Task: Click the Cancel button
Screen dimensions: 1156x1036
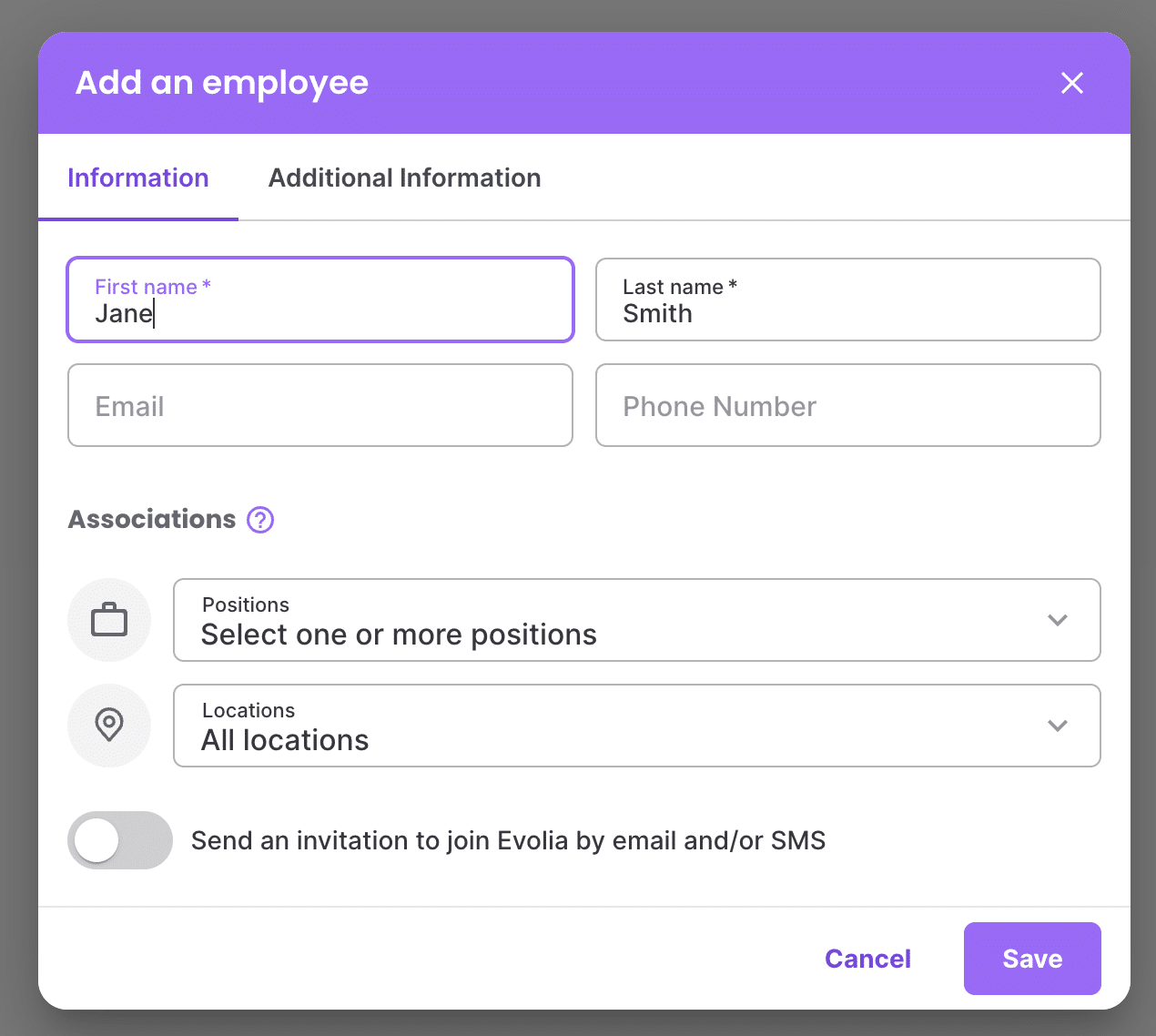Action: 867,958
